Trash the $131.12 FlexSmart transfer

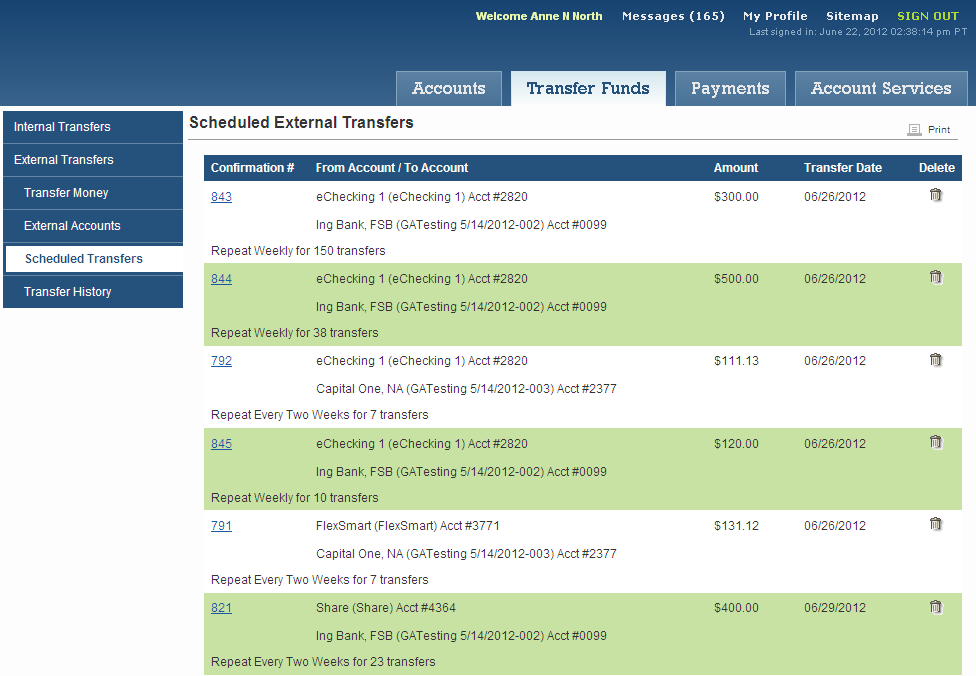935,524
